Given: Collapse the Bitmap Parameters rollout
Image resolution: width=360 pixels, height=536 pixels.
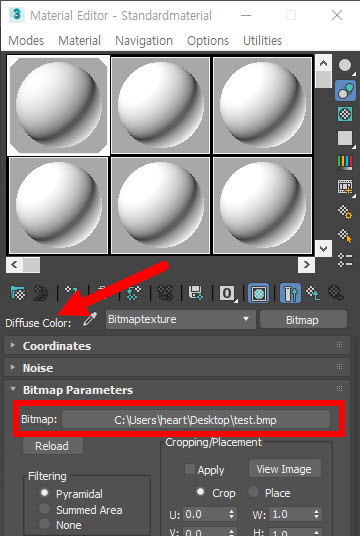Looking at the screenshot, I should [13, 389].
